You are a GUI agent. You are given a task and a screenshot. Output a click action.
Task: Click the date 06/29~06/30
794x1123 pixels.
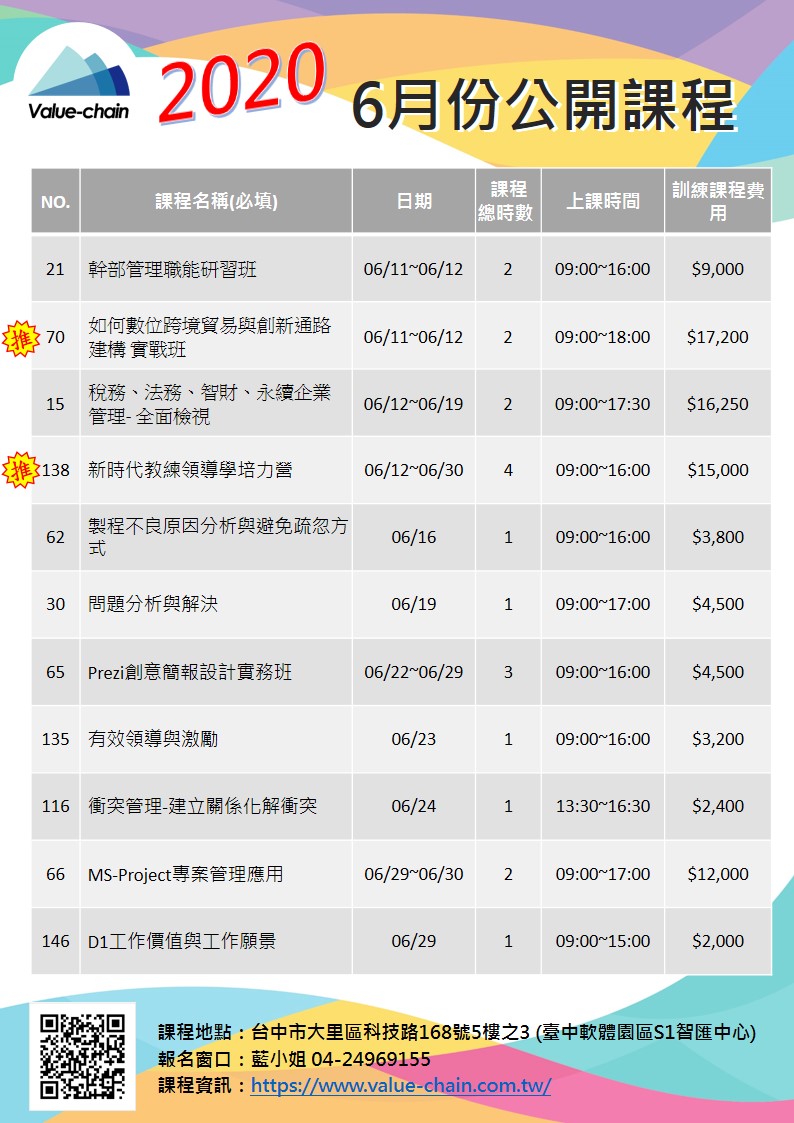(x=413, y=874)
